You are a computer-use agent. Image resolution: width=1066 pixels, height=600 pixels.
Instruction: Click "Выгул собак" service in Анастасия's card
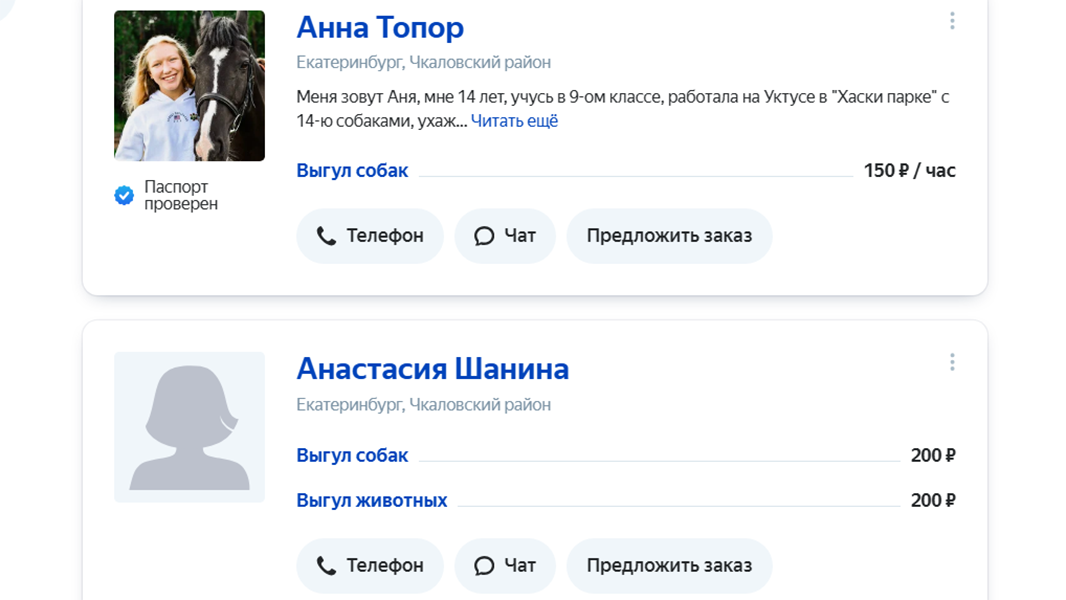coord(352,456)
